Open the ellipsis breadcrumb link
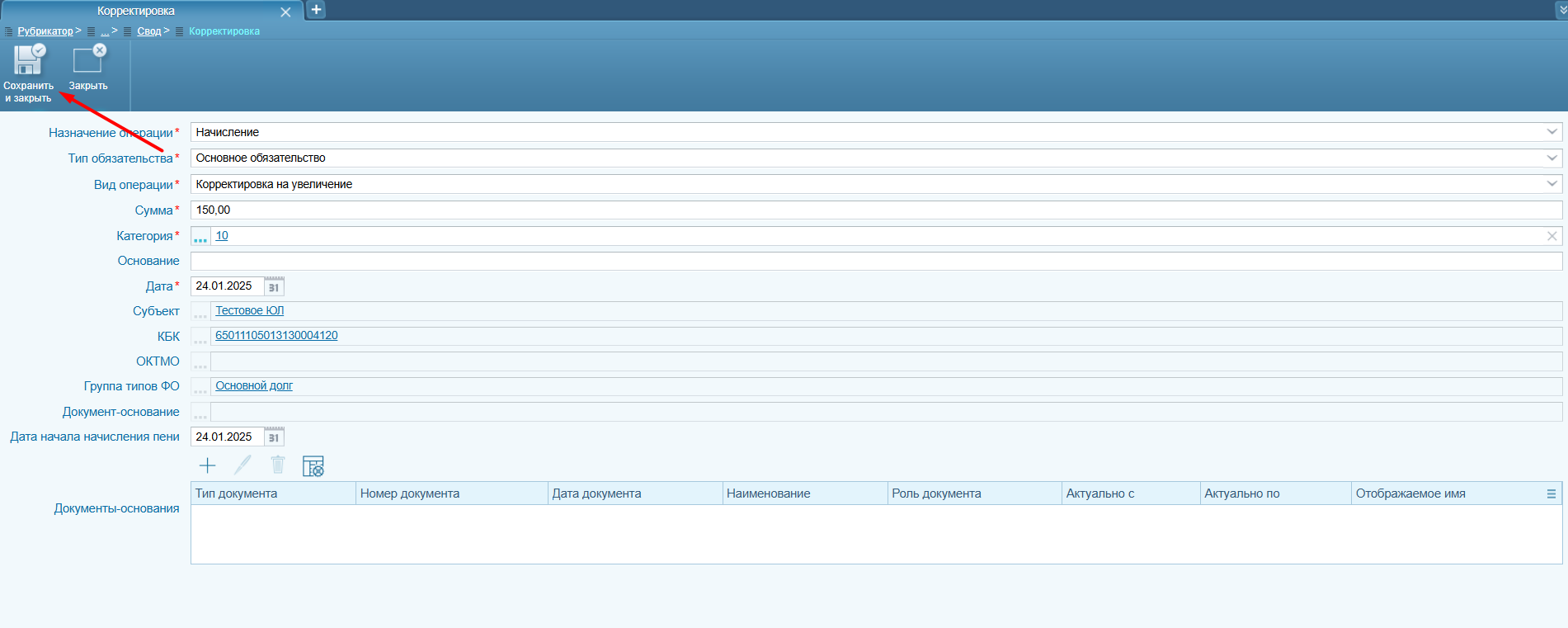 105,31
